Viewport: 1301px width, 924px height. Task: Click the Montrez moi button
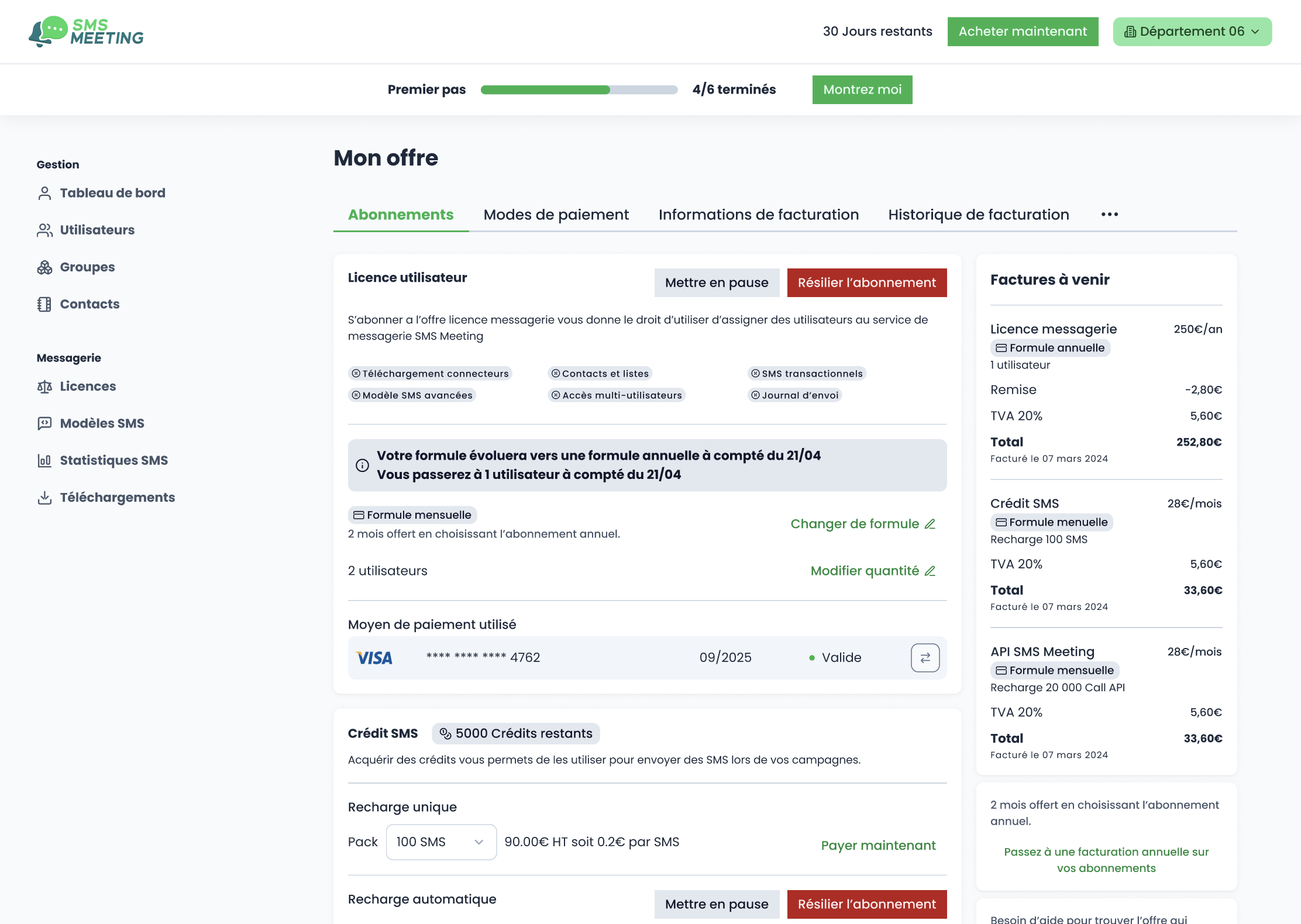click(862, 89)
